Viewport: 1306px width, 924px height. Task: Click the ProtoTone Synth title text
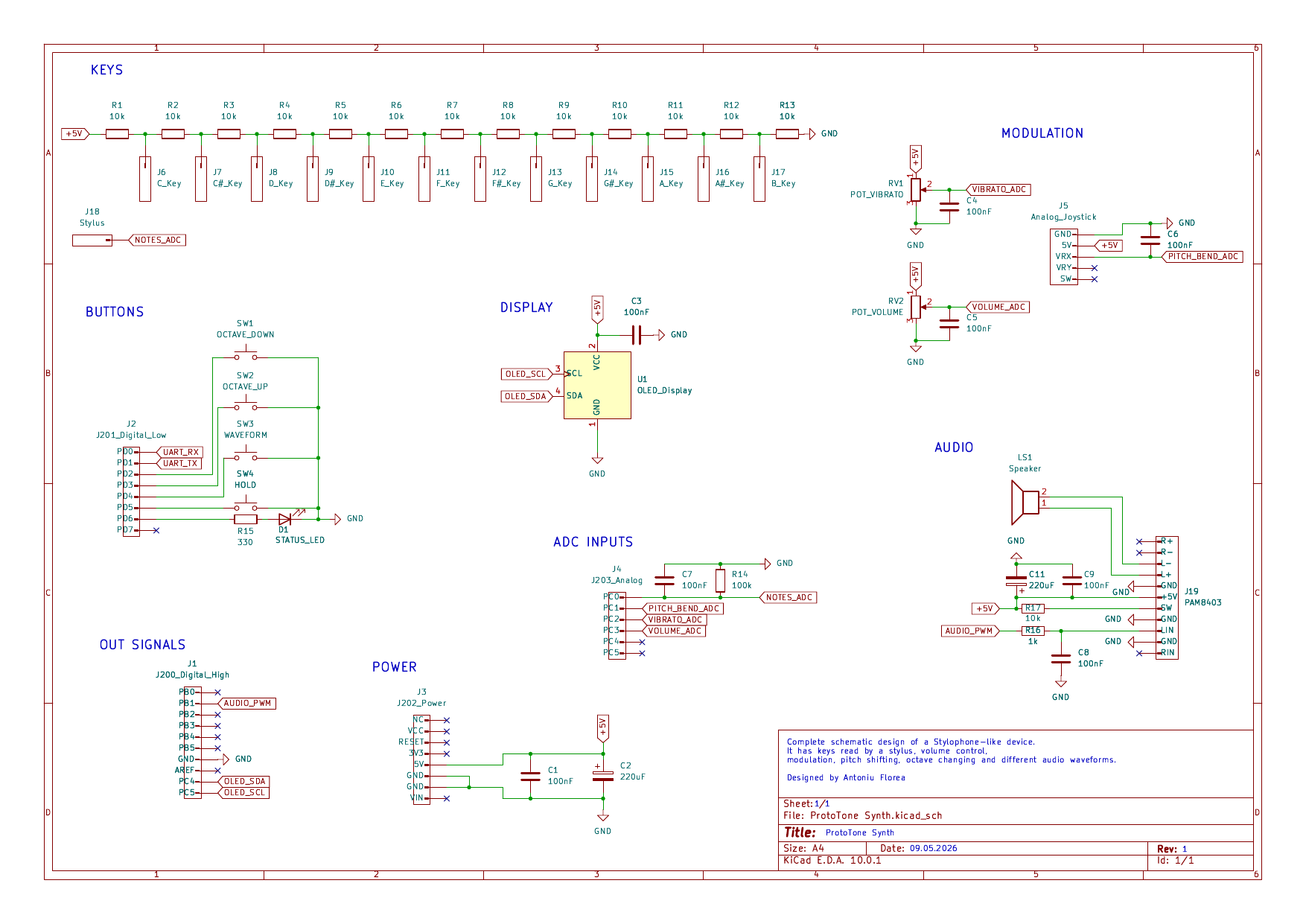(859, 833)
